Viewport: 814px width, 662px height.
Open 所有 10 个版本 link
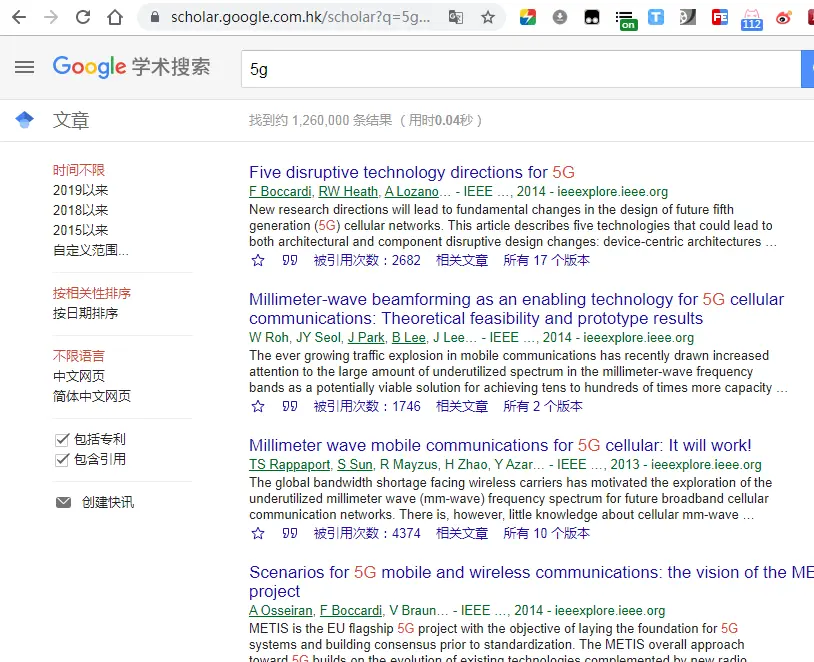pos(547,533)
